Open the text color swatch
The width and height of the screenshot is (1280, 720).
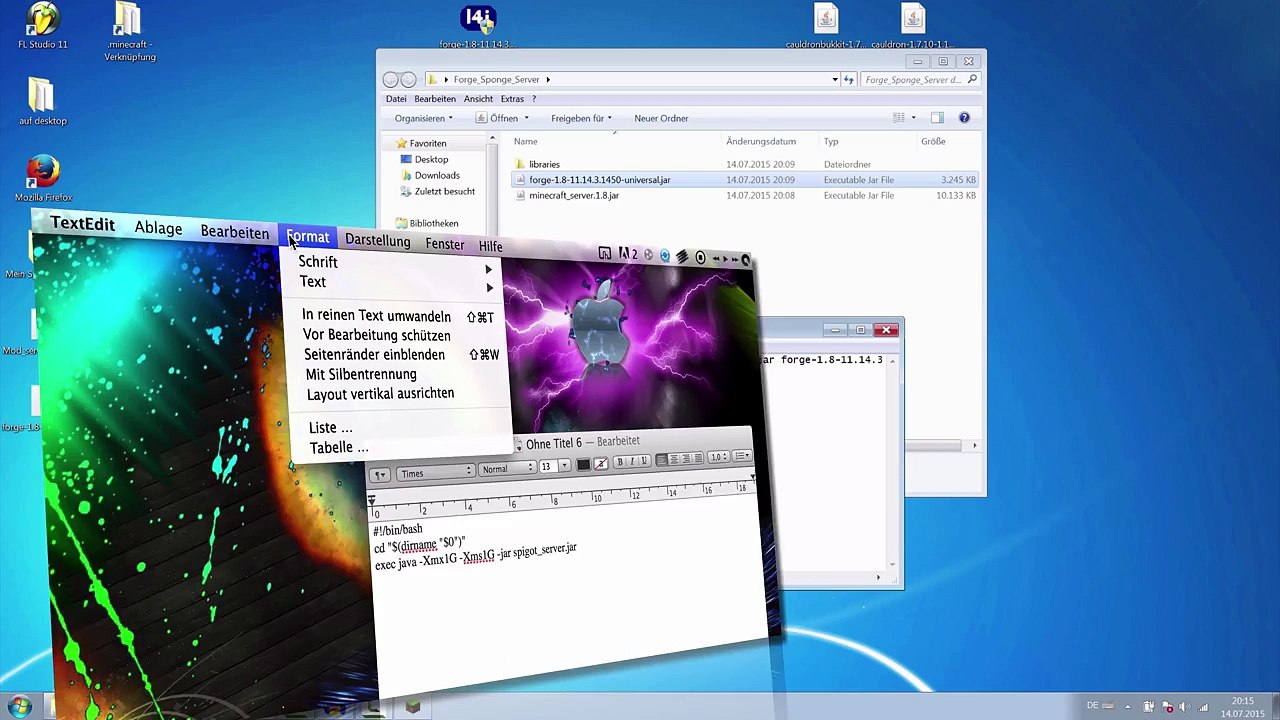point(583,465)
